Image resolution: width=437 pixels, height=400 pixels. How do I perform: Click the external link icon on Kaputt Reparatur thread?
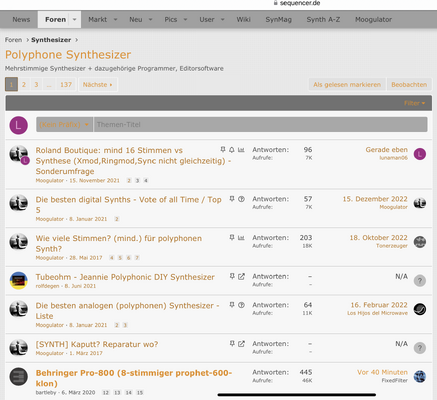coord(241,344)
